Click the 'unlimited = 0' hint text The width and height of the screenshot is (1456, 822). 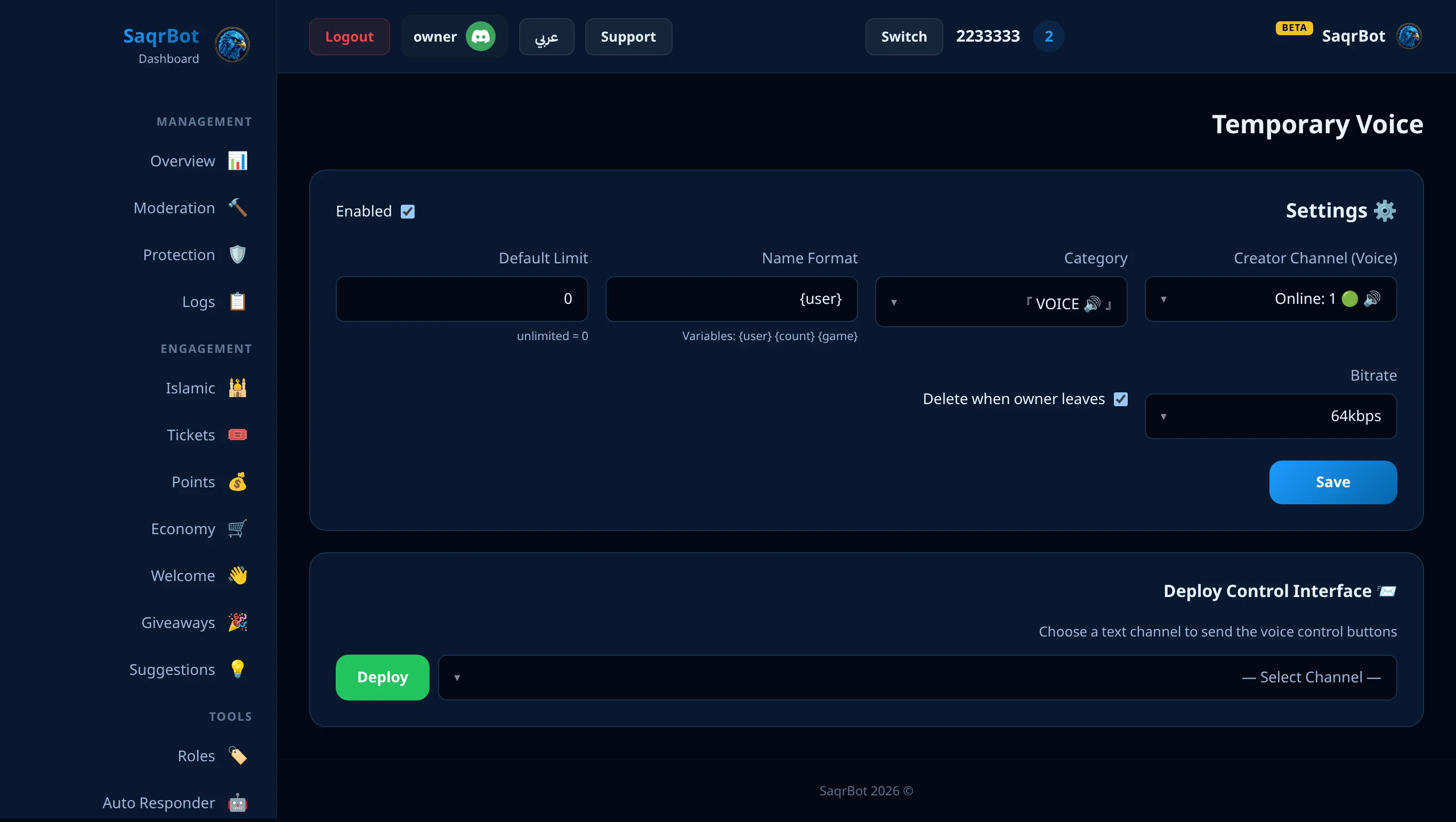(x=552, y=336)
